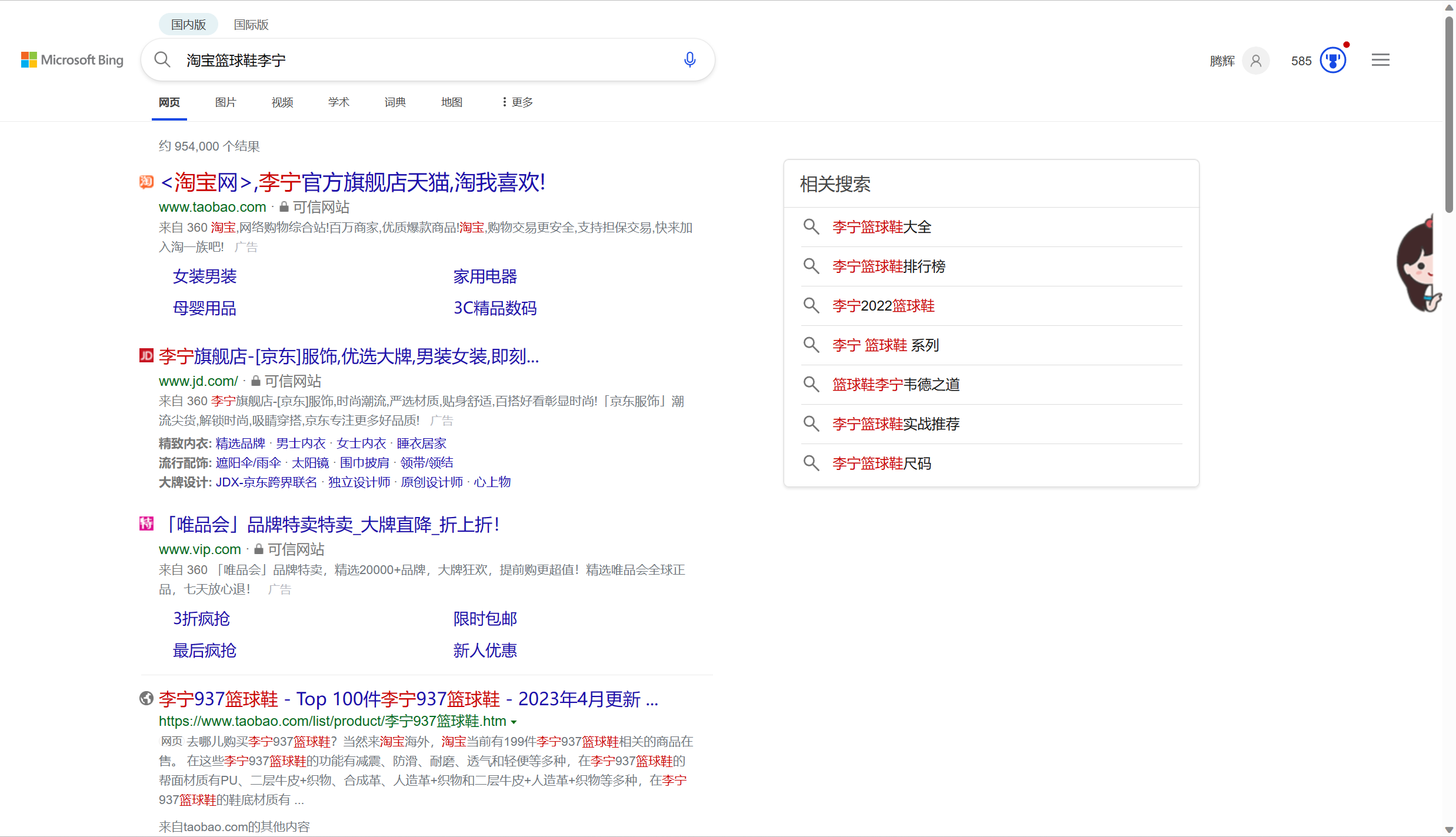Switch to the 学术 tab
The width and height of the screenshot is (1456, 837).
pos(339,102)
